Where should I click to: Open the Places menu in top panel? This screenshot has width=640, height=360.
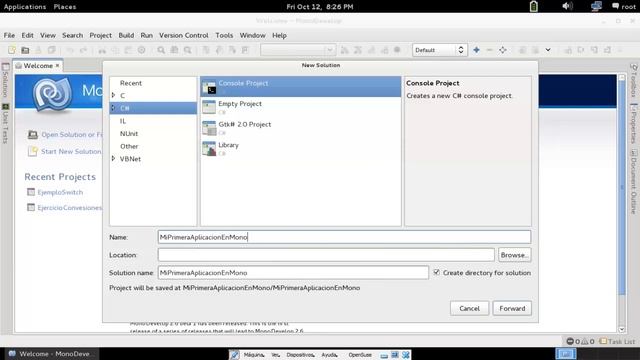[64, 7]
